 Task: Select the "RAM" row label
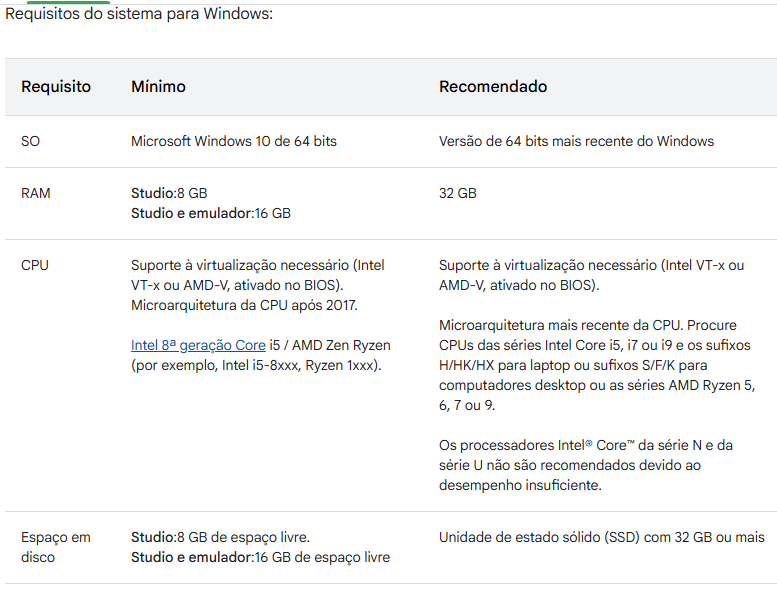(36, 193)
